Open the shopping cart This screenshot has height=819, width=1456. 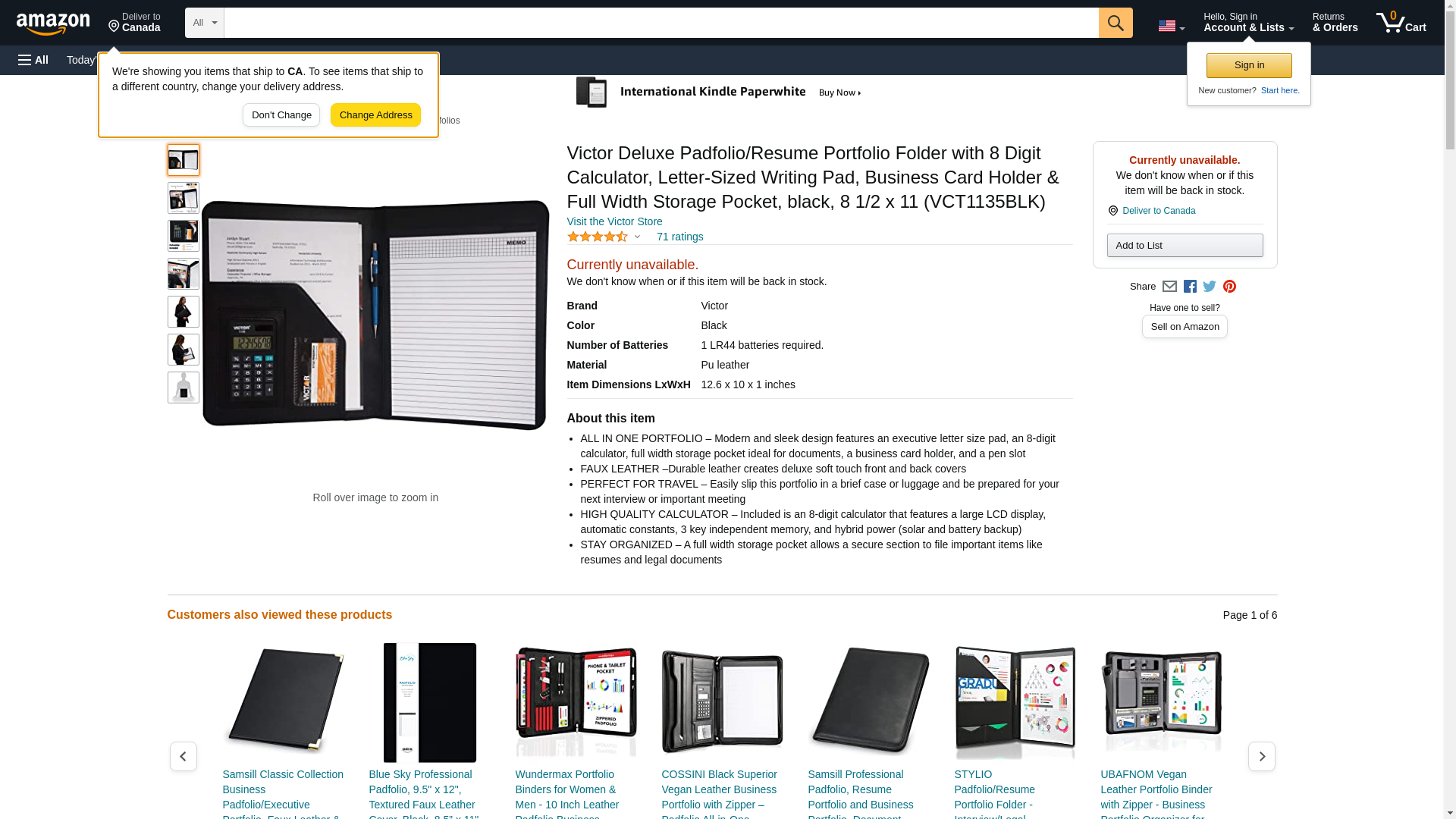[1401, 23]
